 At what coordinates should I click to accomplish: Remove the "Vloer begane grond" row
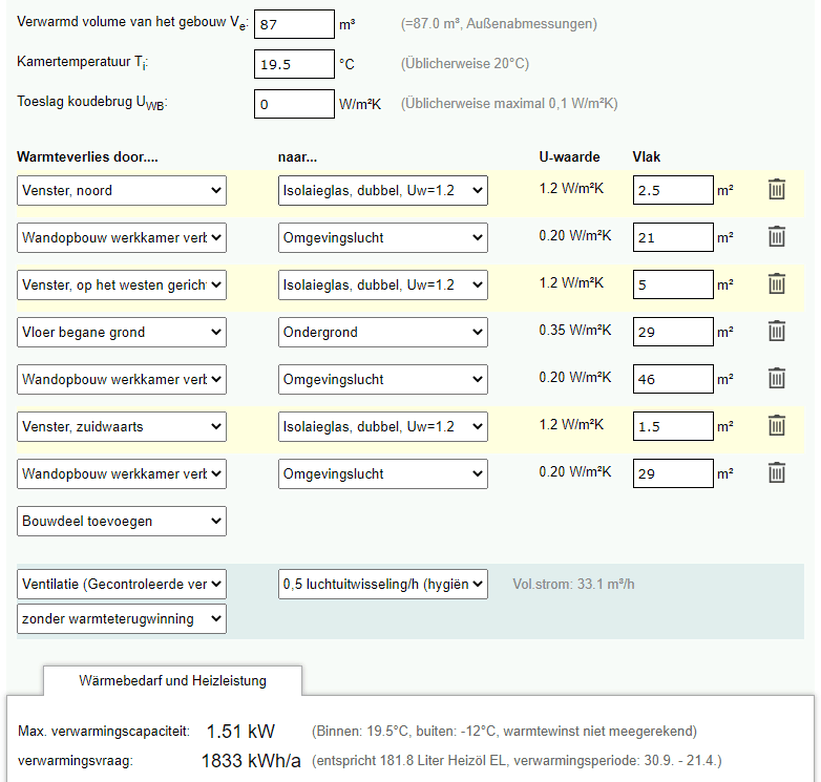click(x=777, y=331)
